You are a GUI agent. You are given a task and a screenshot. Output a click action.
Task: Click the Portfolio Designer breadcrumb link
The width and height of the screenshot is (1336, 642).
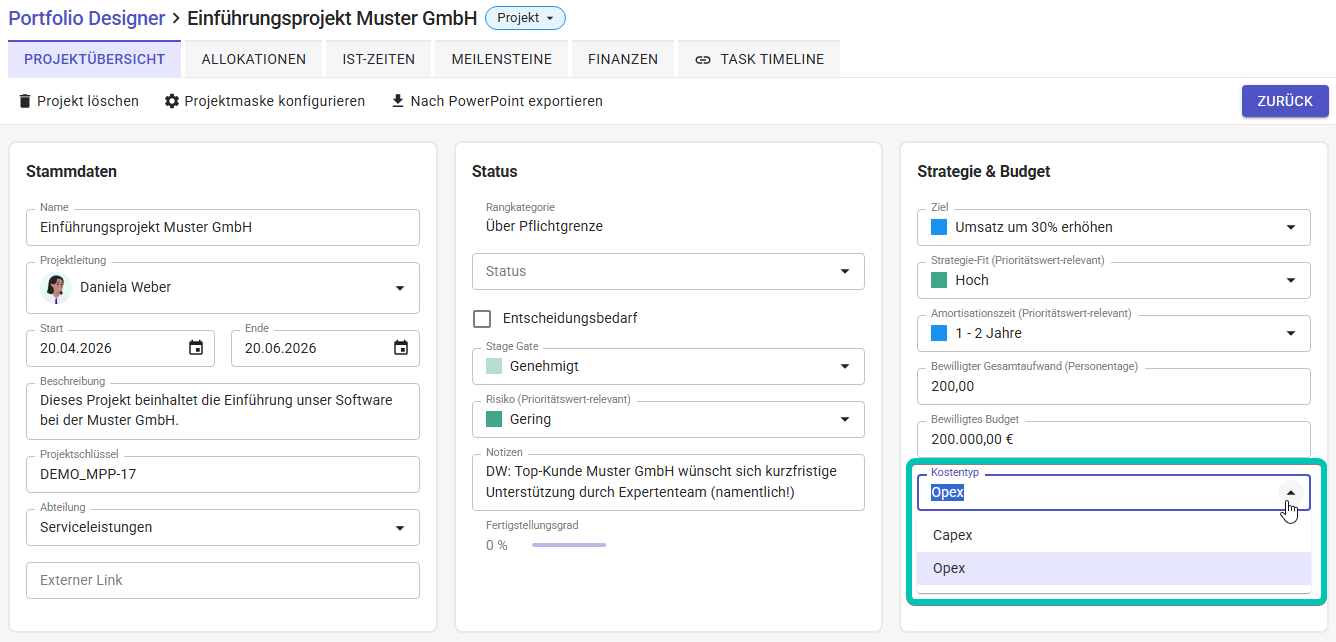point(86,18)
